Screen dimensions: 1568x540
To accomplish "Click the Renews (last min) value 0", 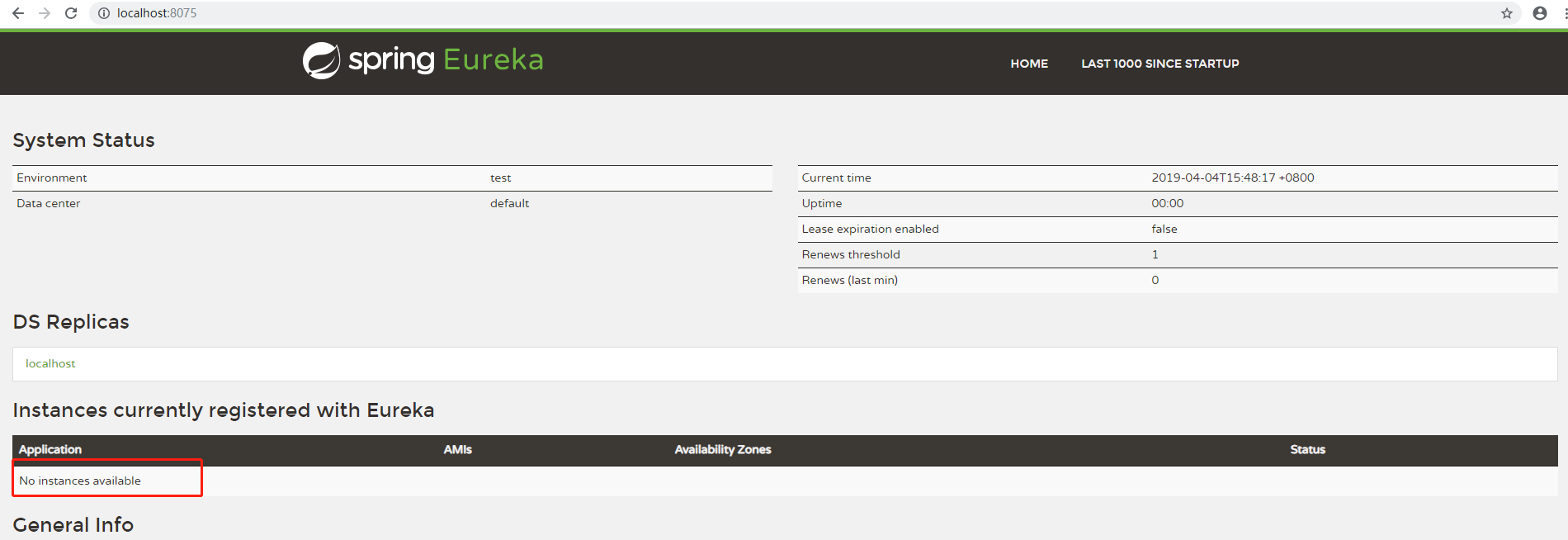I will (x=1155, y=280).
